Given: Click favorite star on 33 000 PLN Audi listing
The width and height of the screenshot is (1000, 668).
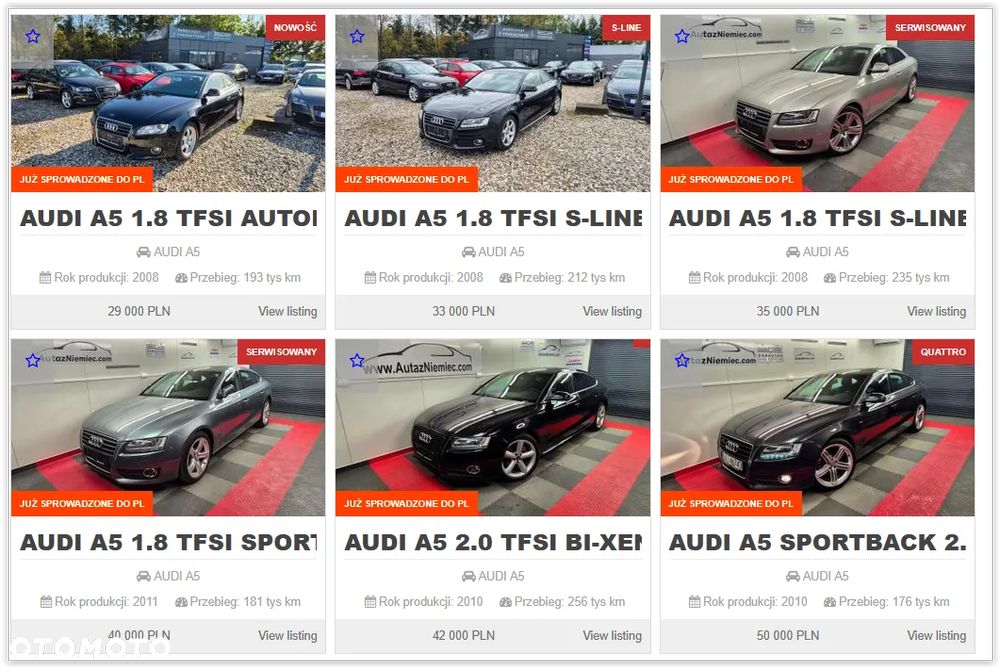Looking at the screenshot, I should pyautogui.click(x=357, y=36).
